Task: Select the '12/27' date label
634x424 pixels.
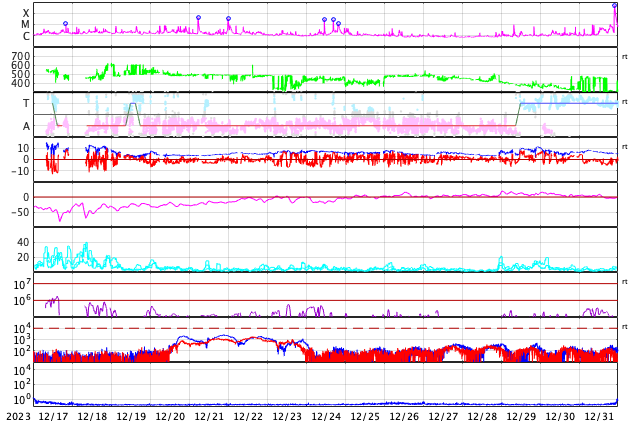Action: 443,417
